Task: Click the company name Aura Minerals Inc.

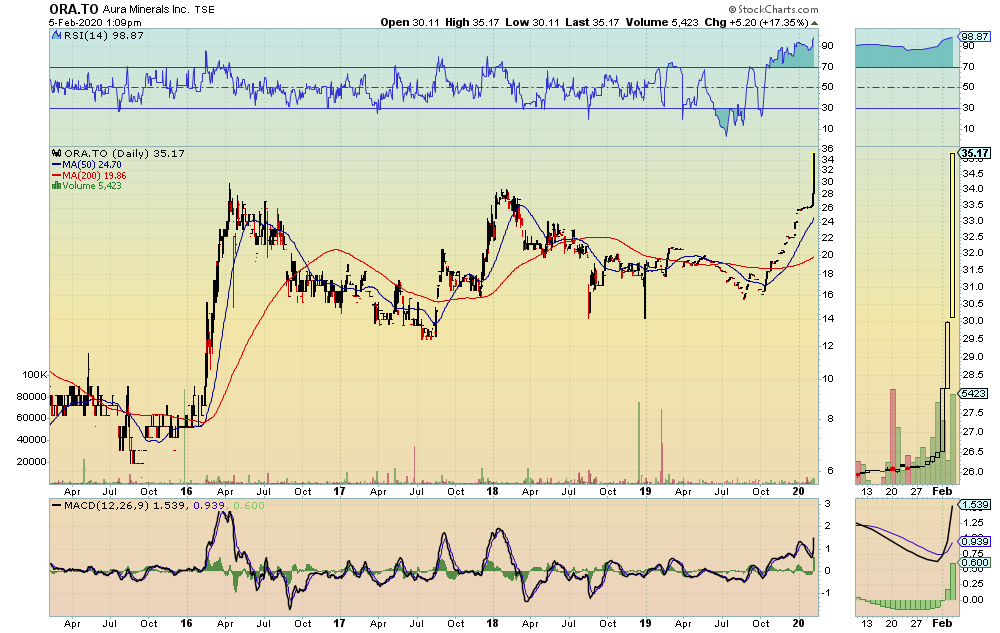Action: pyautogui.click(x=146, y=10)
